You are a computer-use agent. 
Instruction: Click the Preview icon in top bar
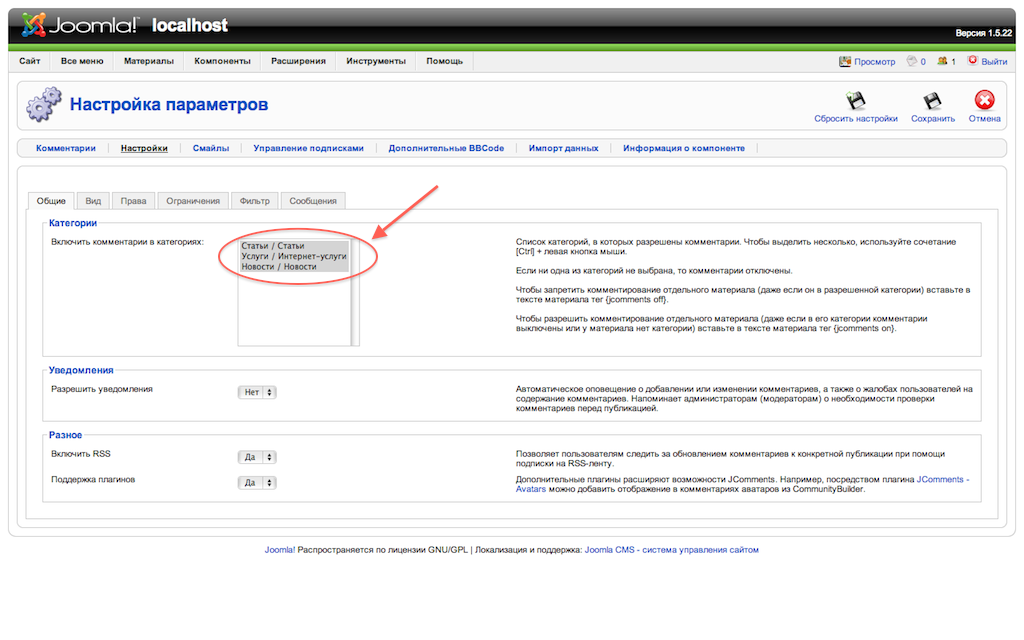(x=845, y=61)
